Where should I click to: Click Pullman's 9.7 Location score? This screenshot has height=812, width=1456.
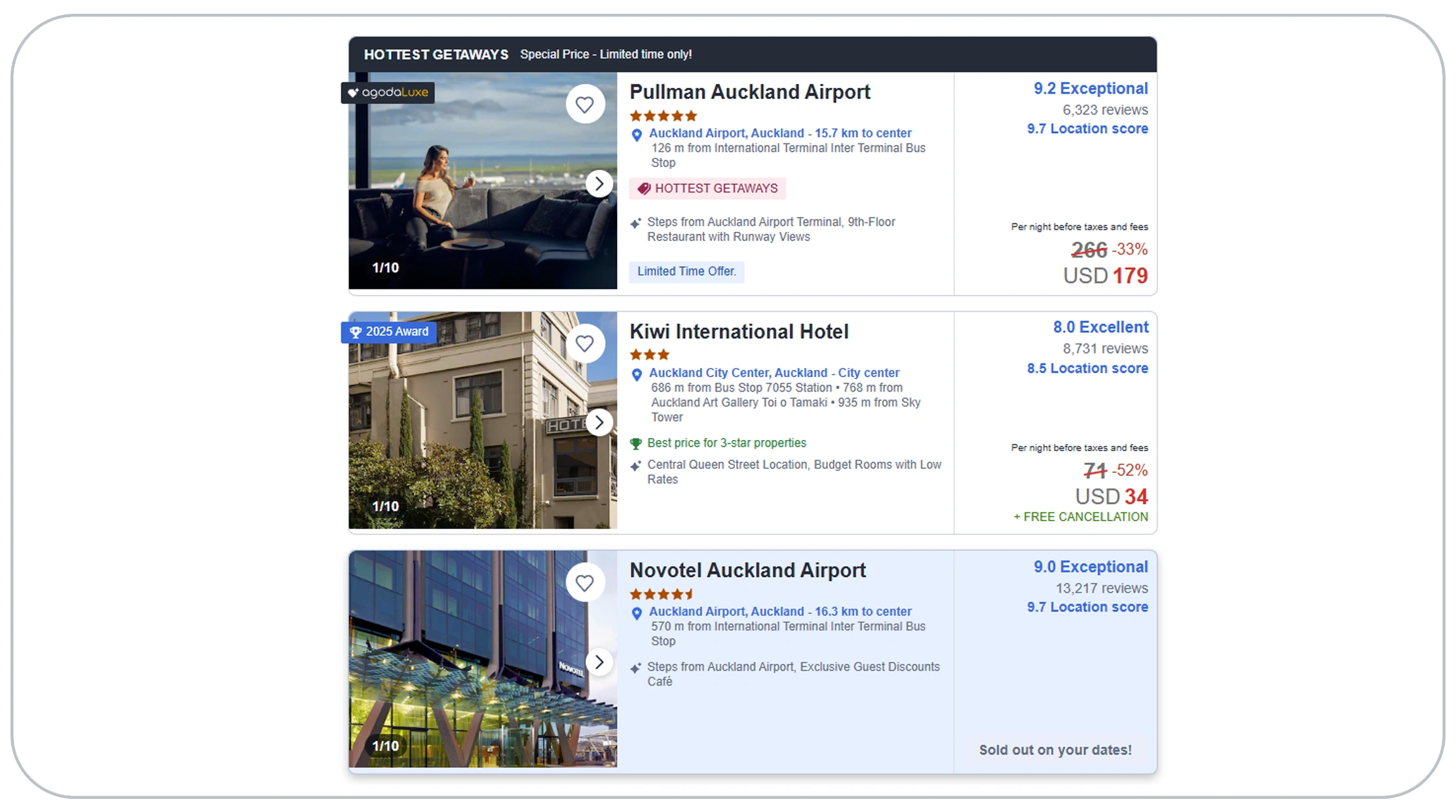(1087, 129)
